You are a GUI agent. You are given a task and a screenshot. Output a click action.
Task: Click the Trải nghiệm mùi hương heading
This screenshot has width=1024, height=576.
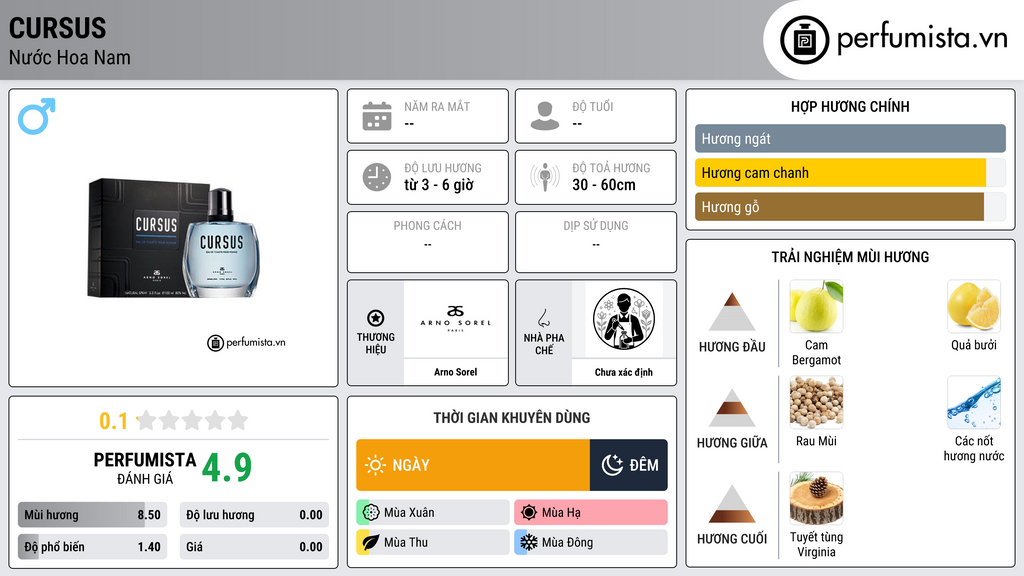(x=850, y=257)
